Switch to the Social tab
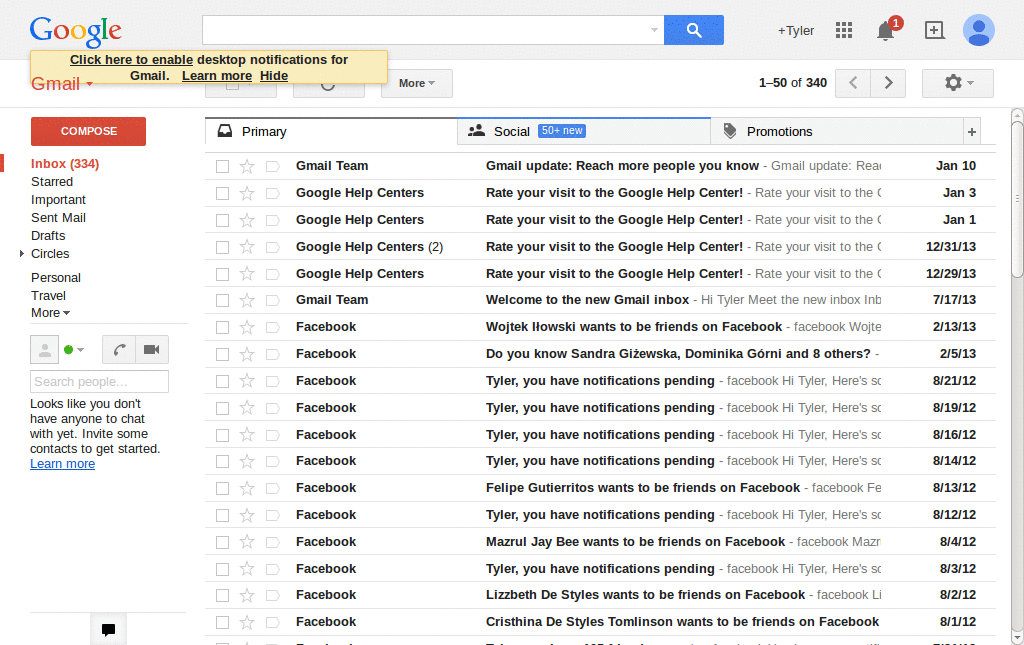1024x645 pixels. point(584,132)
